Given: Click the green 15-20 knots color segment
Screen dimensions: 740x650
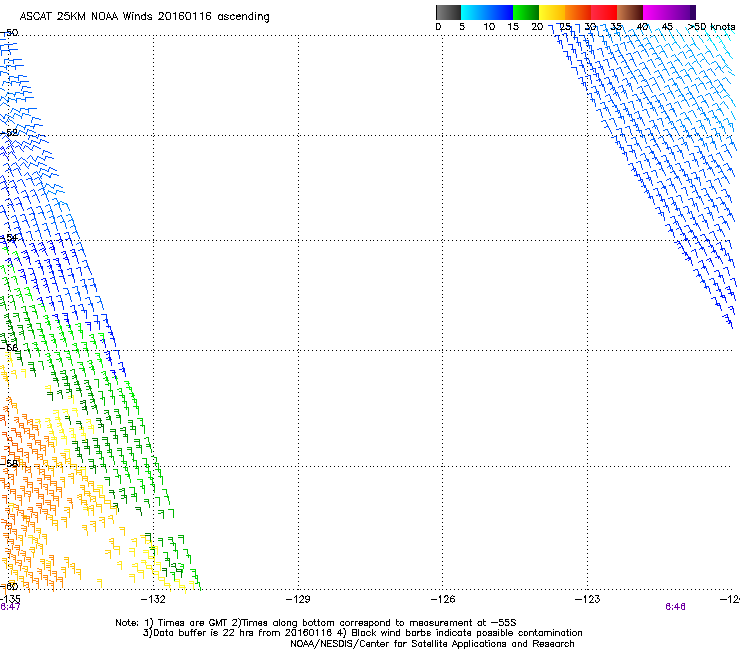Looking at the screenshot, I should click(526, 12).
